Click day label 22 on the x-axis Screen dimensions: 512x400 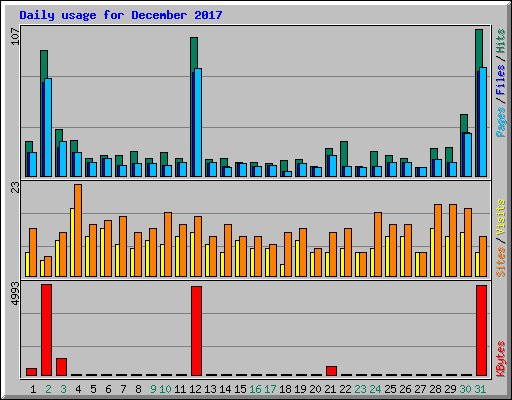pyautogui.click(x=345, y=389)
